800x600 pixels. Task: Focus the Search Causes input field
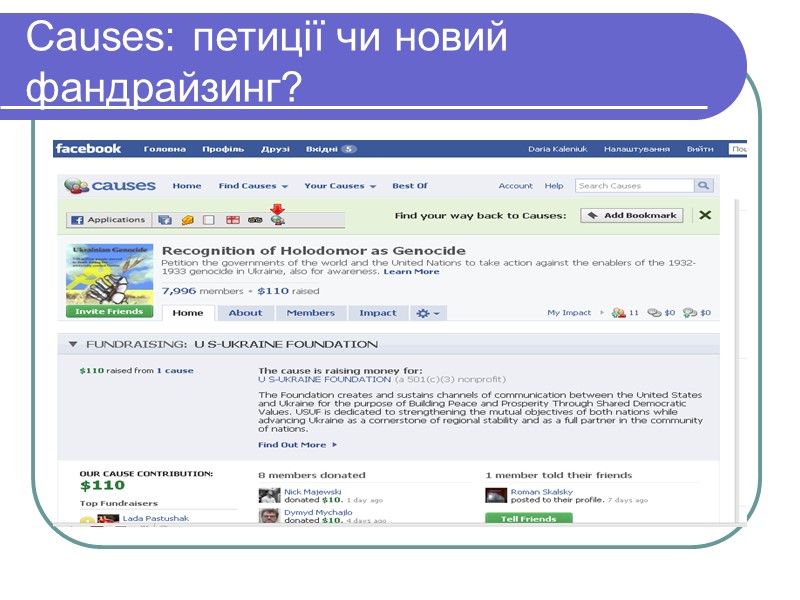[x=635, y=186]
